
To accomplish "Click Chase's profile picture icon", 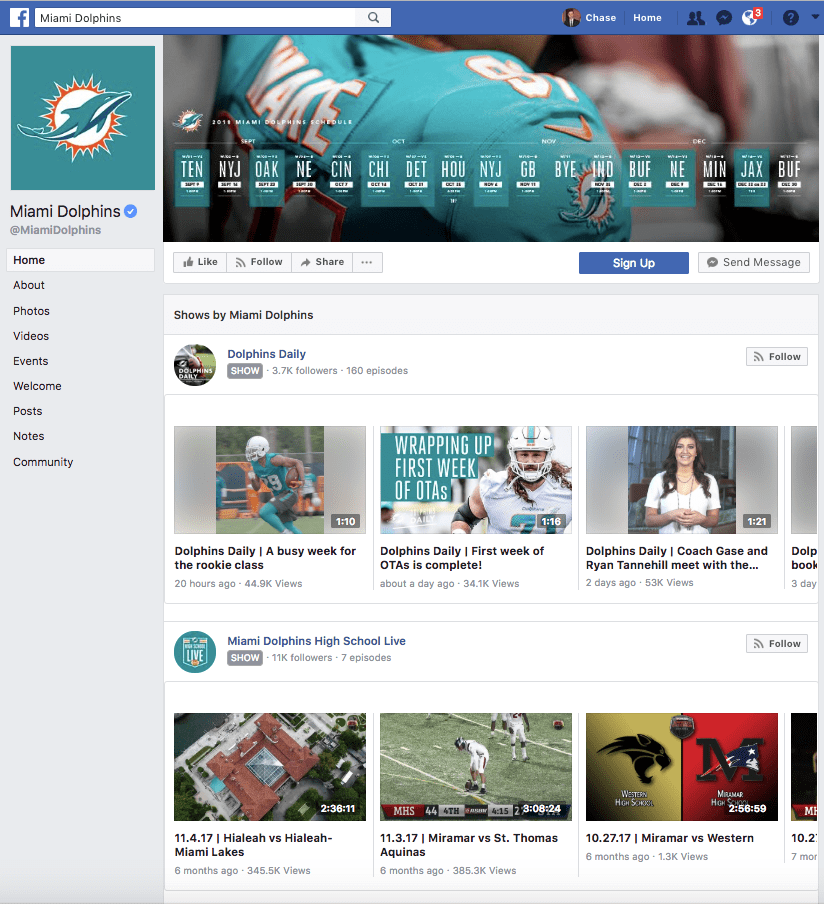I will [571, 17].
